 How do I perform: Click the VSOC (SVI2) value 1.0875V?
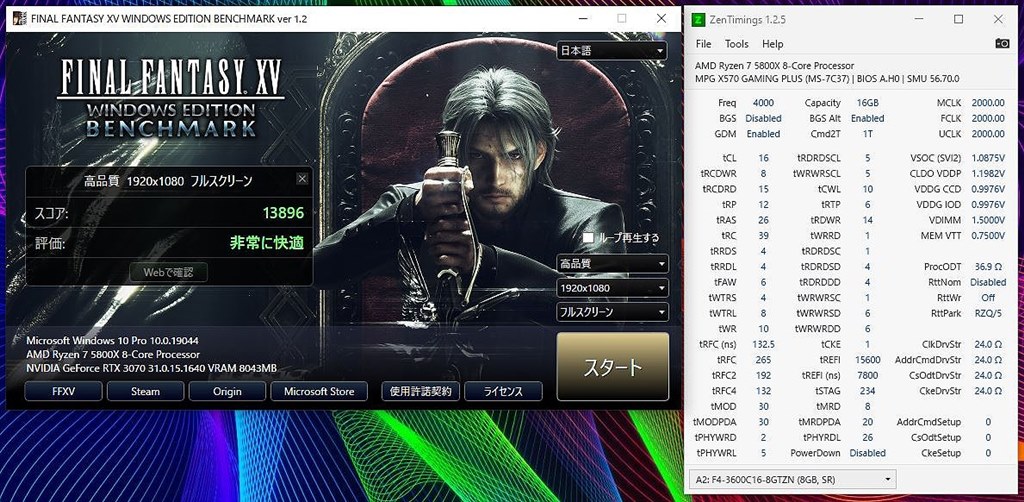[988, 158]
